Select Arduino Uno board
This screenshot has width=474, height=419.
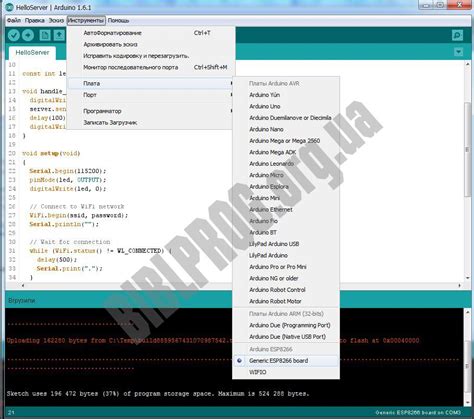[x=286, y=106]
